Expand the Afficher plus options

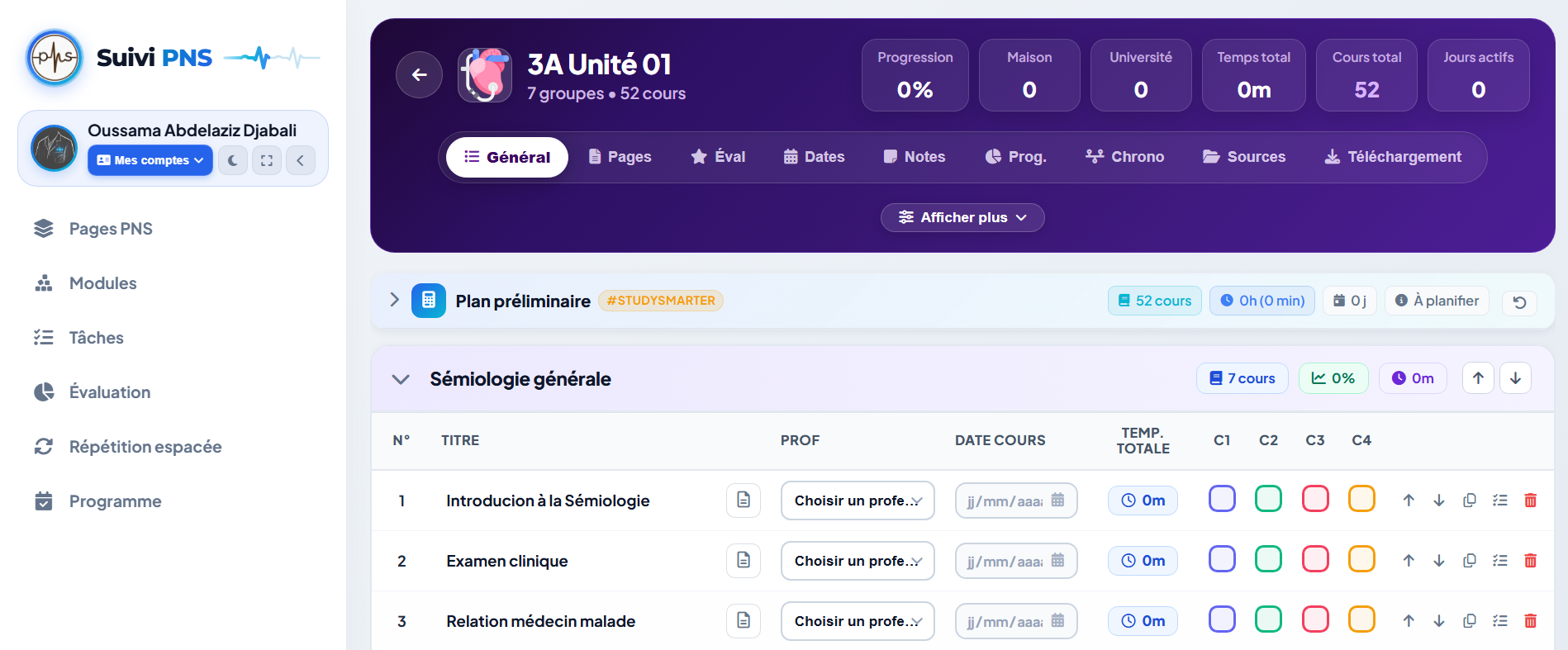[x=962, y=217]
